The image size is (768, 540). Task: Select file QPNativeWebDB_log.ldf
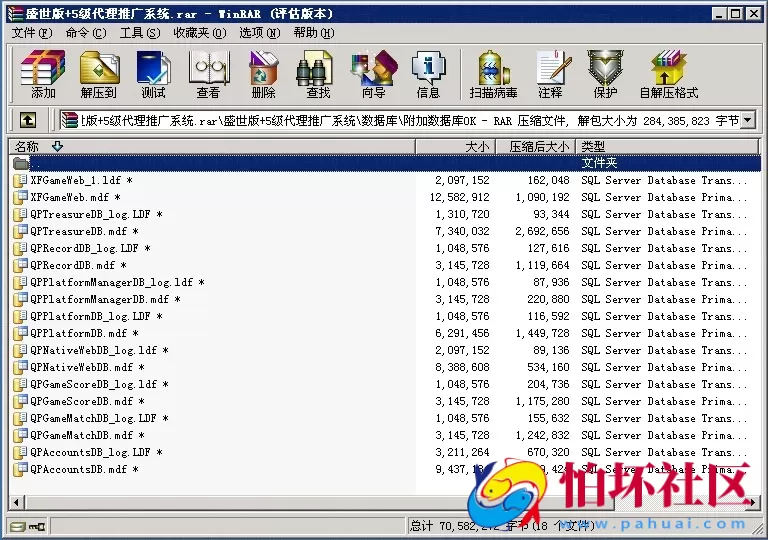[x=385, y=350]
